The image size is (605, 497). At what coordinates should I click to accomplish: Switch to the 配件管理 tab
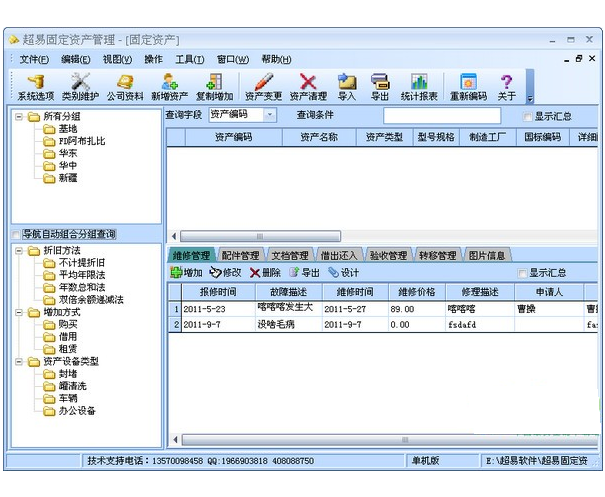coord(240,255)
